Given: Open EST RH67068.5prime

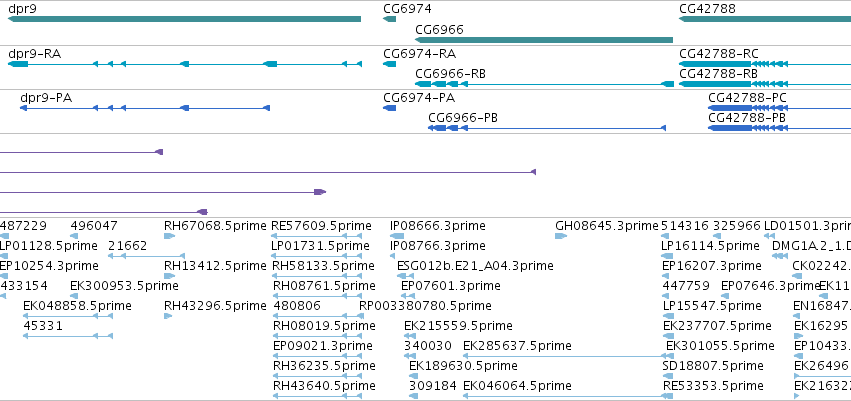Looking at the screenshot, I should (x=215, y=226).
